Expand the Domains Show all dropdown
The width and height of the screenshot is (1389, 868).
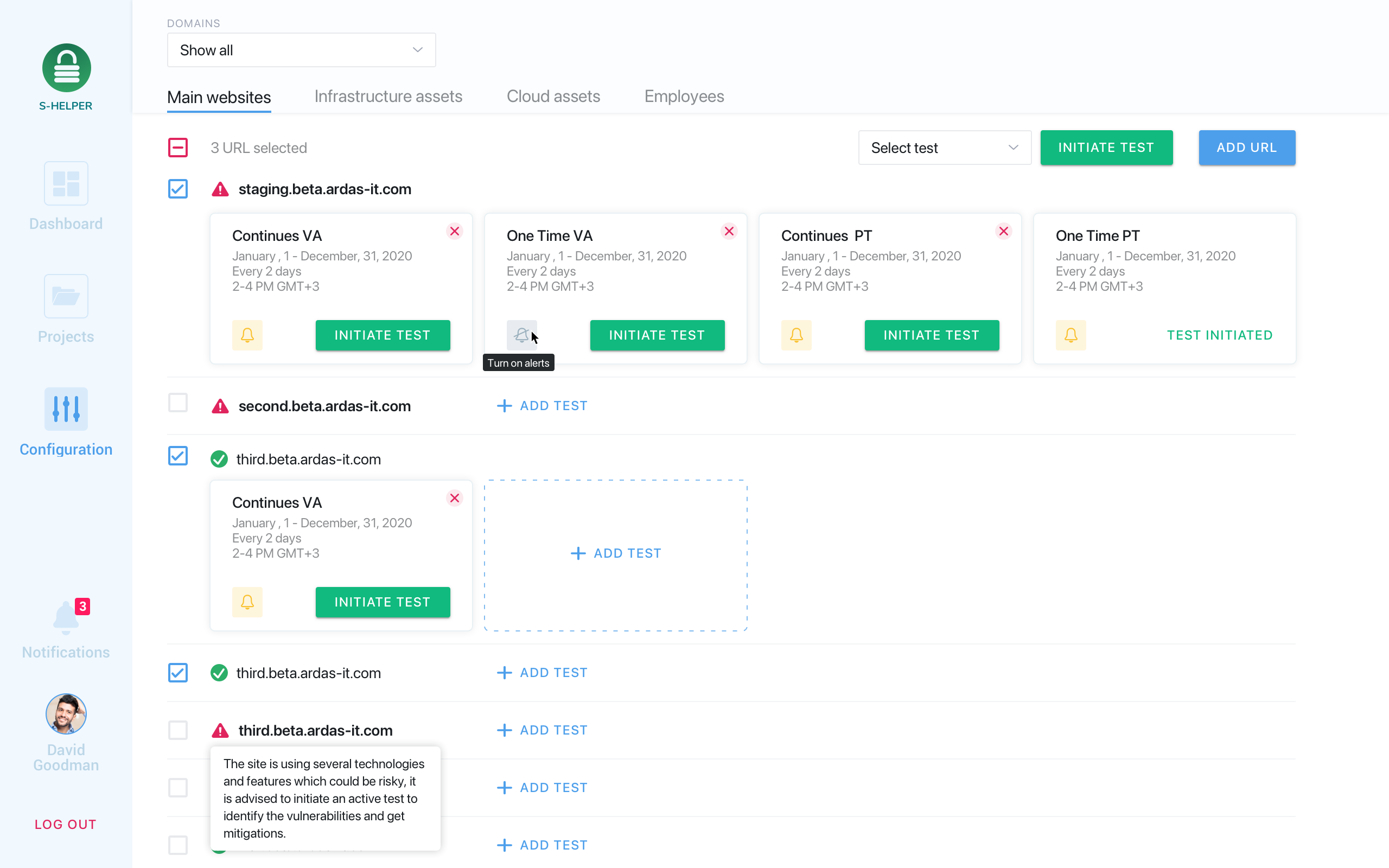299,50
